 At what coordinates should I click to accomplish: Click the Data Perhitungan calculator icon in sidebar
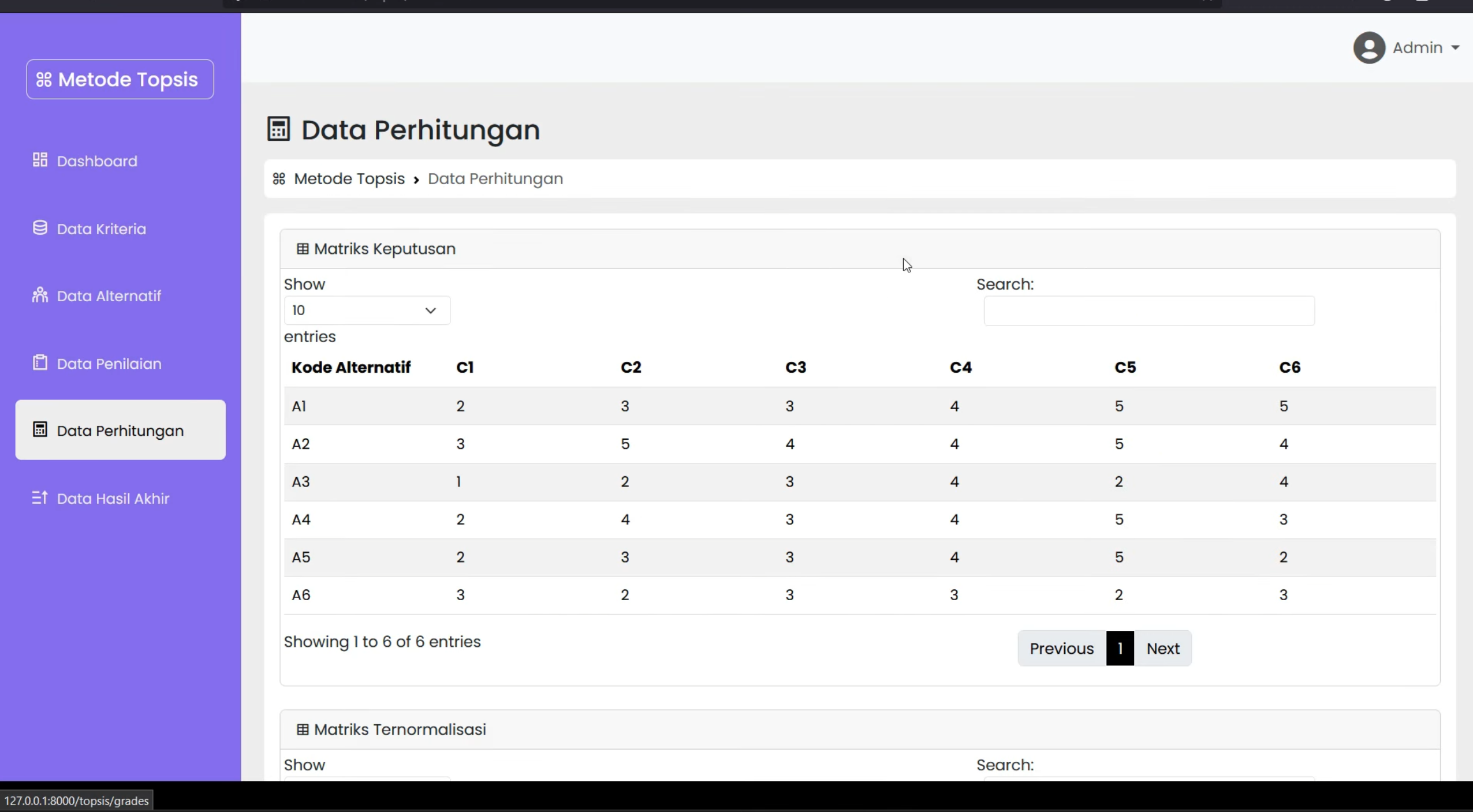pyautogui.click(x=40, y=429)
